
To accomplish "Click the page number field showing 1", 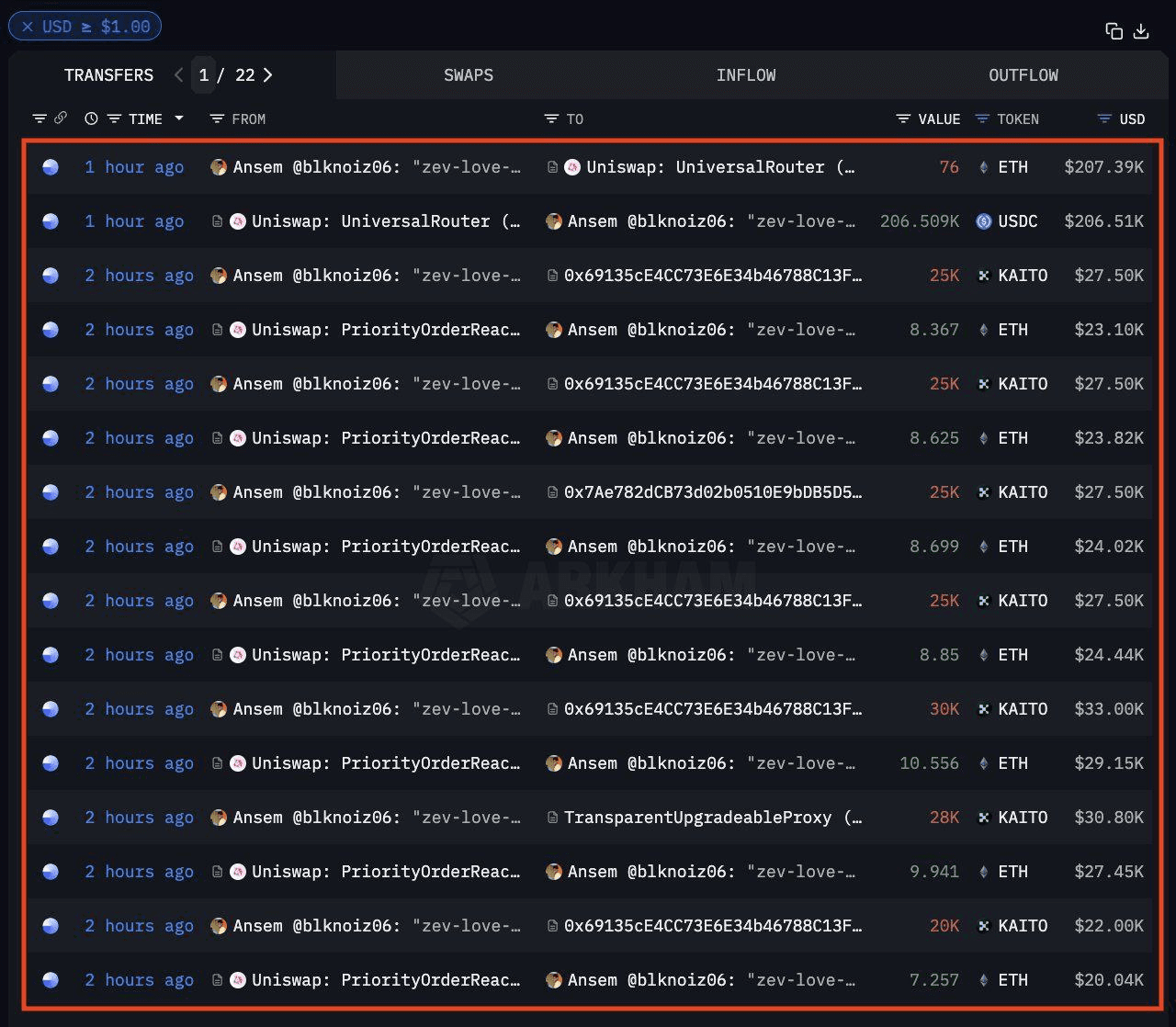I will (x=204, y=75).
